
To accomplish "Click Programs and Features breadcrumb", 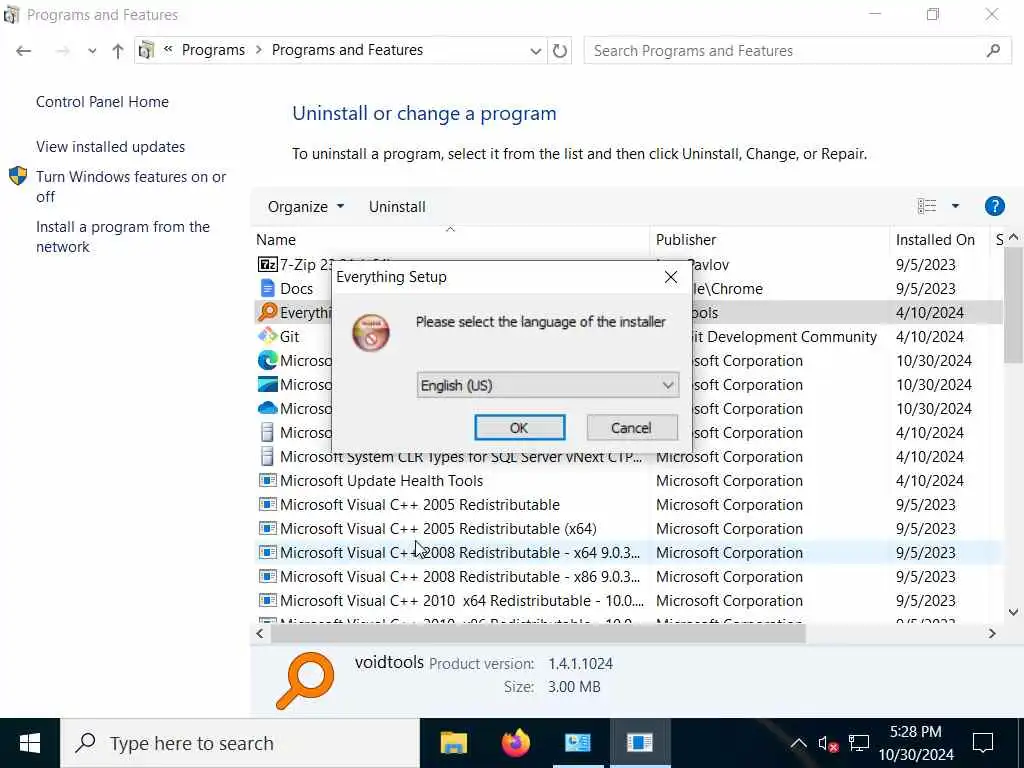I will 347,50.
